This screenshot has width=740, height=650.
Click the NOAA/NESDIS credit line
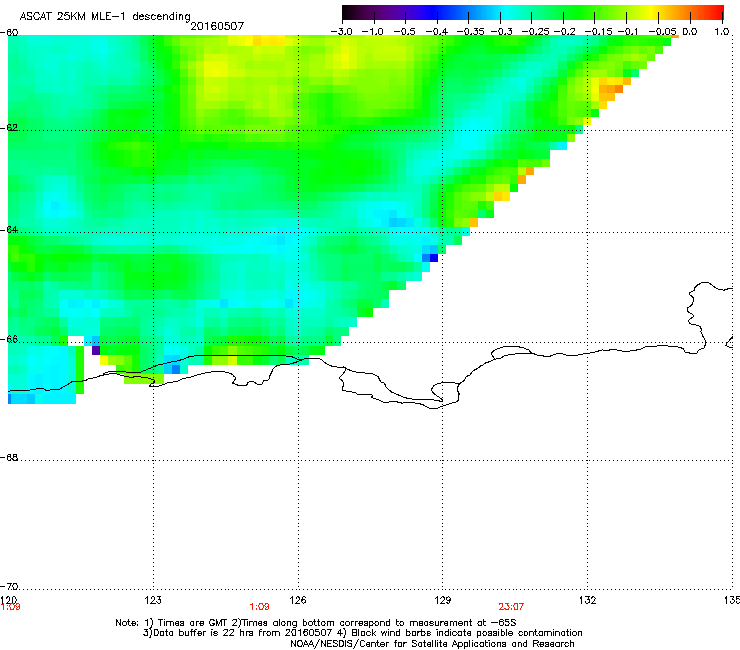(x=432, y=643)
